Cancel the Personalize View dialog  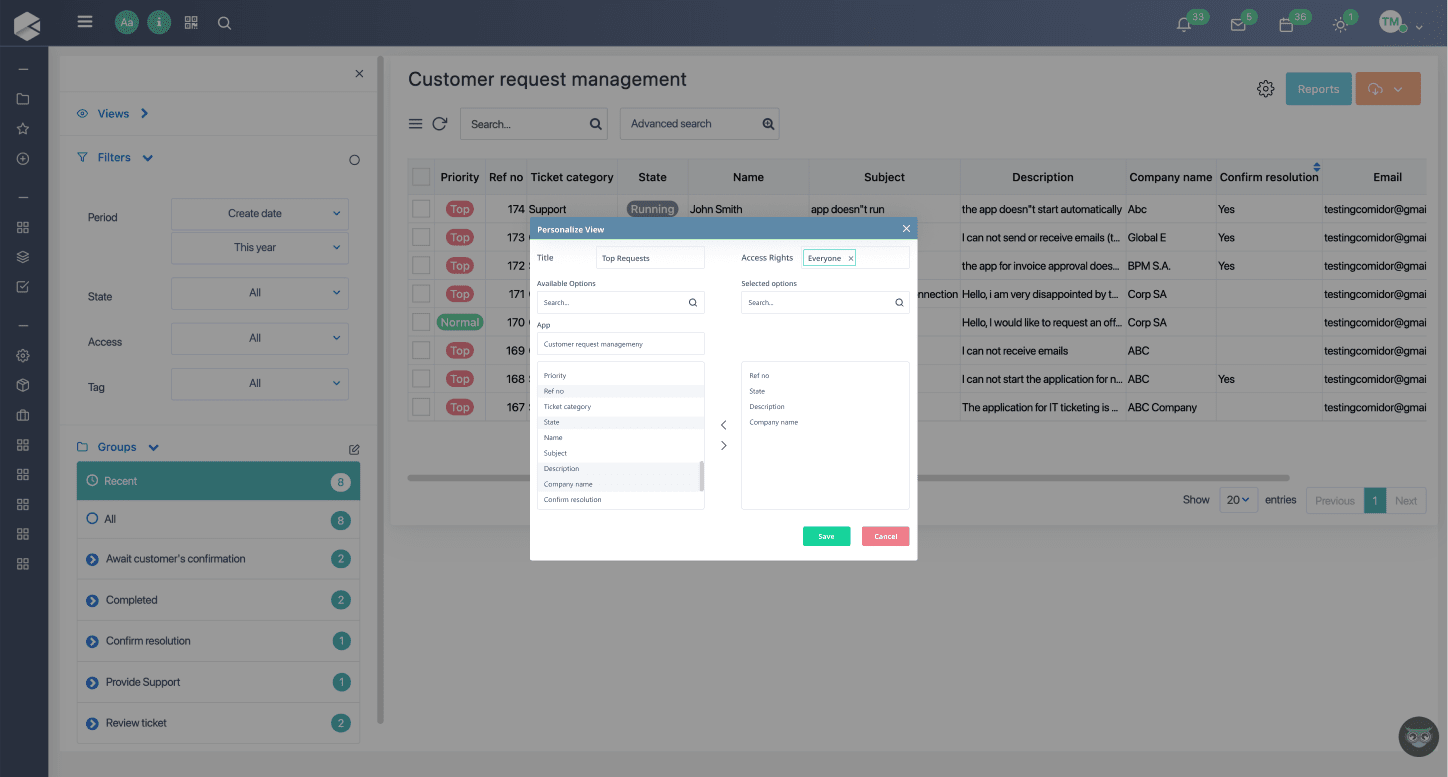tap(885, 536)
